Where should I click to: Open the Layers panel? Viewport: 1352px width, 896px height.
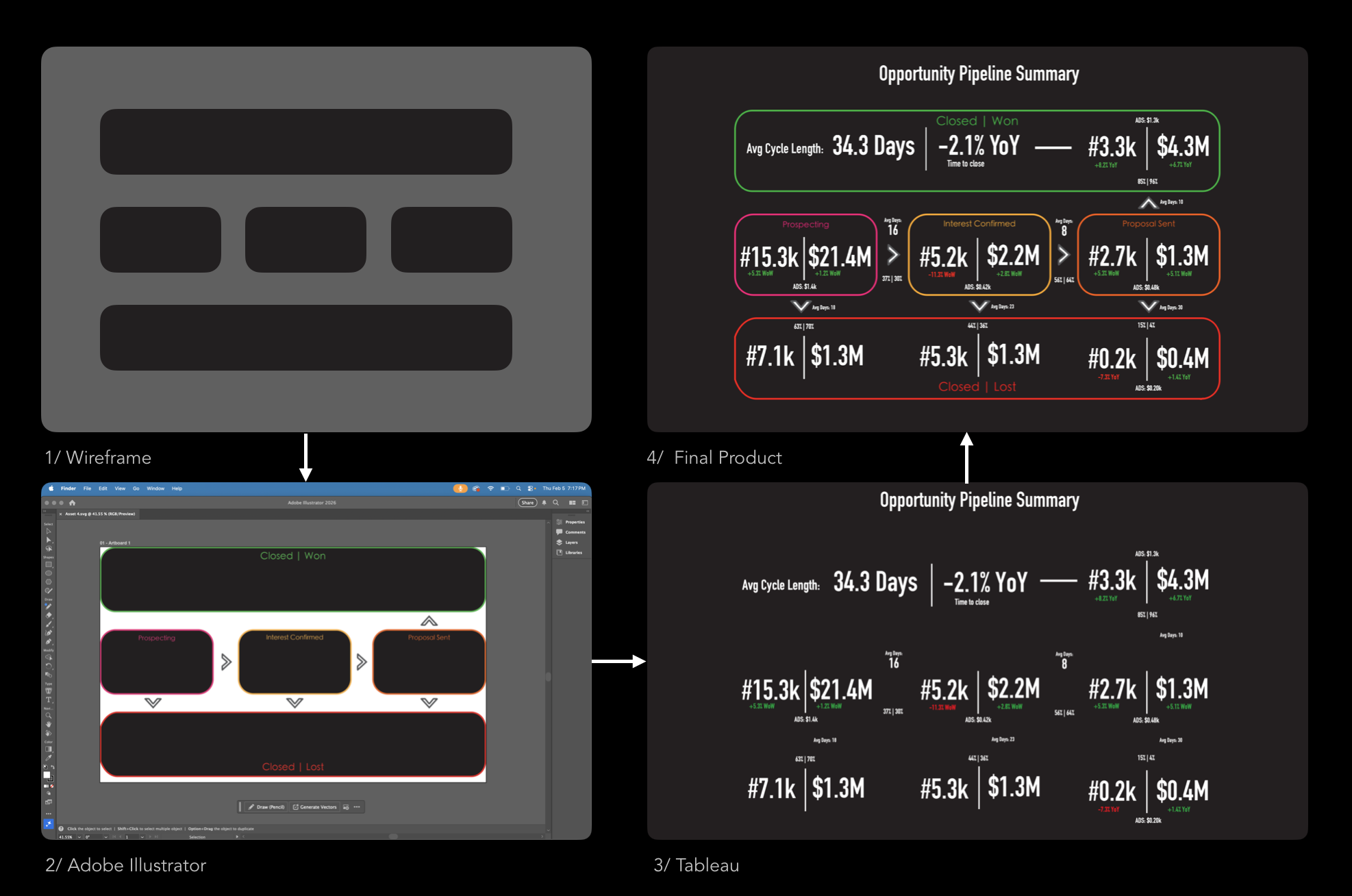pos(570,542)
